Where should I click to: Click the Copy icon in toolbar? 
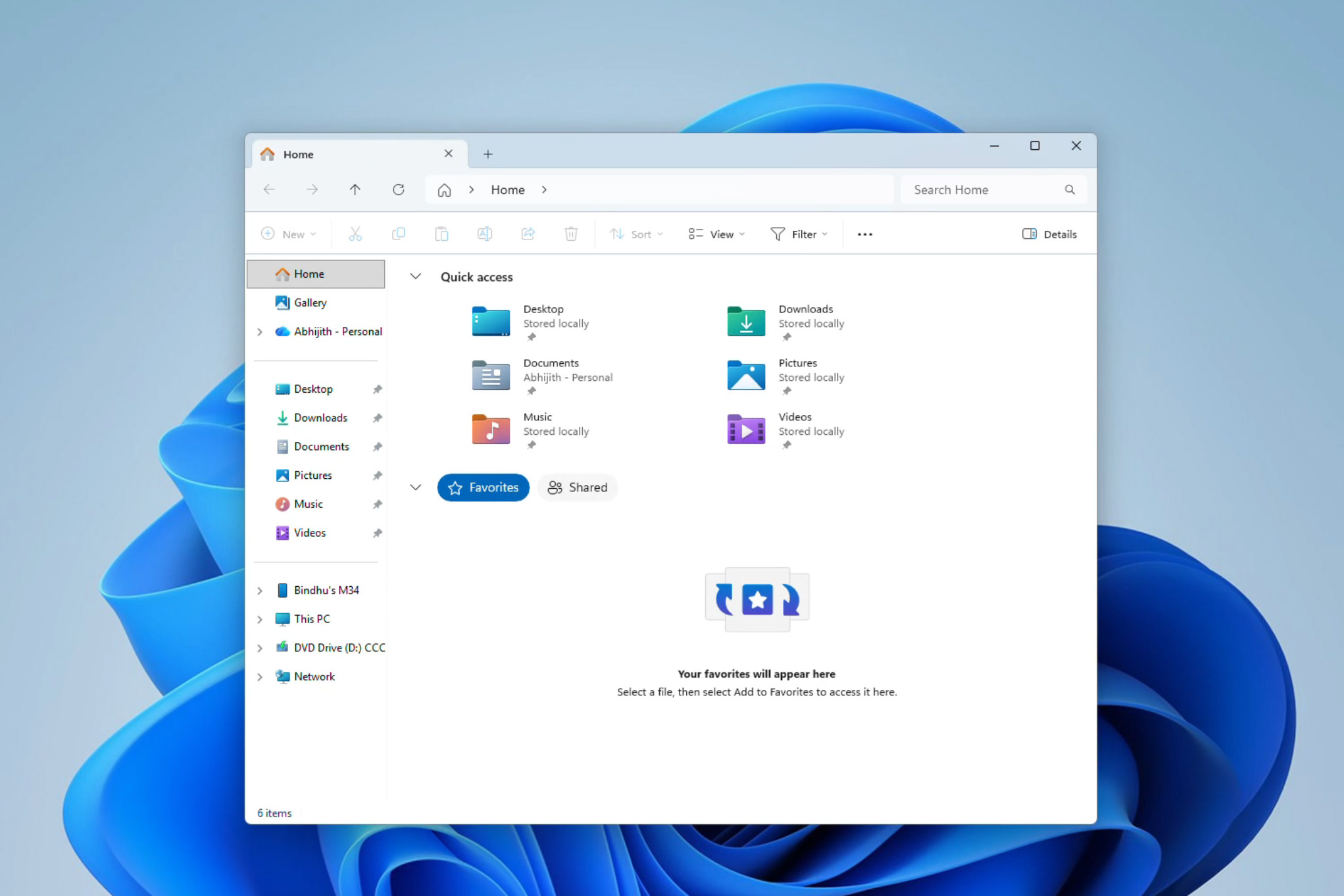pos(399,234)
